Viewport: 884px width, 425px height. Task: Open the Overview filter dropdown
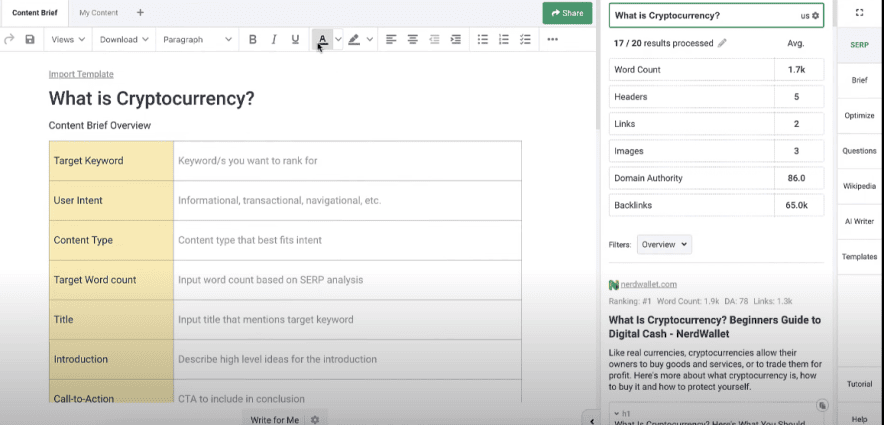pos(663,244)
